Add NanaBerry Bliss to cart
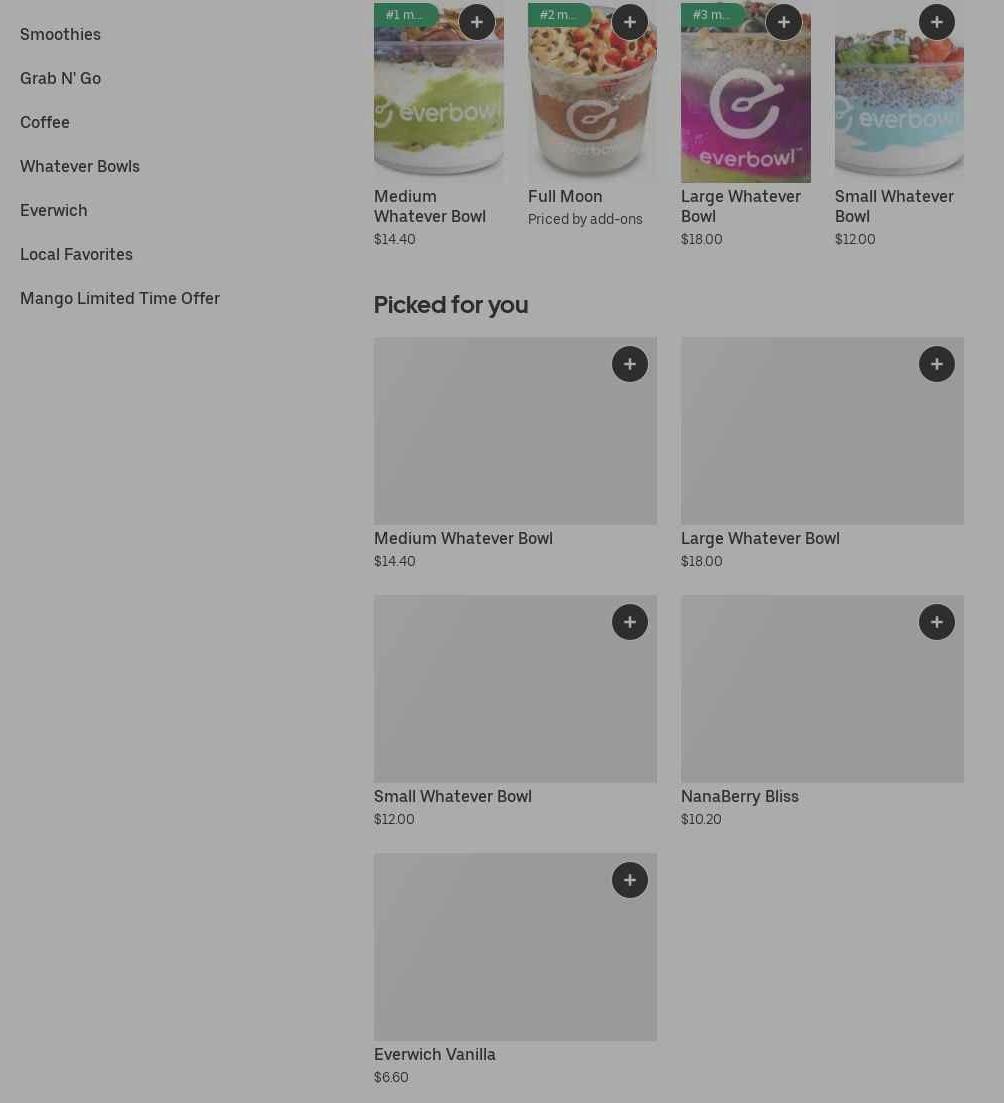The height and width of the screenshot is (1103, 1004). tap(937, 622)
